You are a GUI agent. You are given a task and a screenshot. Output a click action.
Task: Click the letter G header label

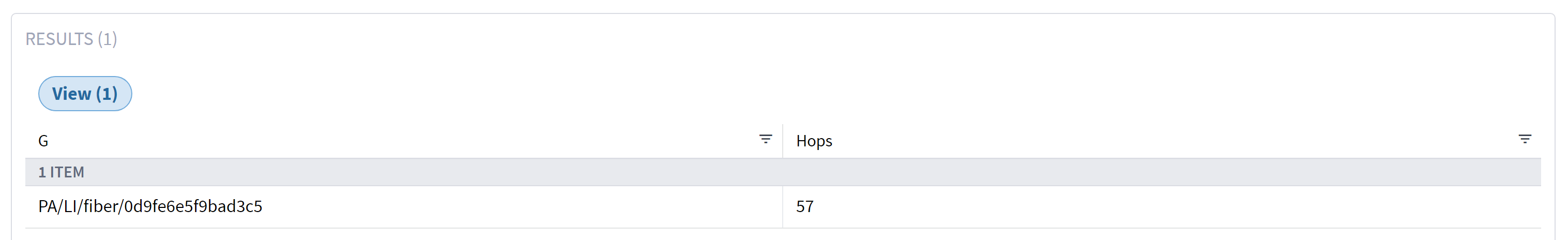click(43, 141)
